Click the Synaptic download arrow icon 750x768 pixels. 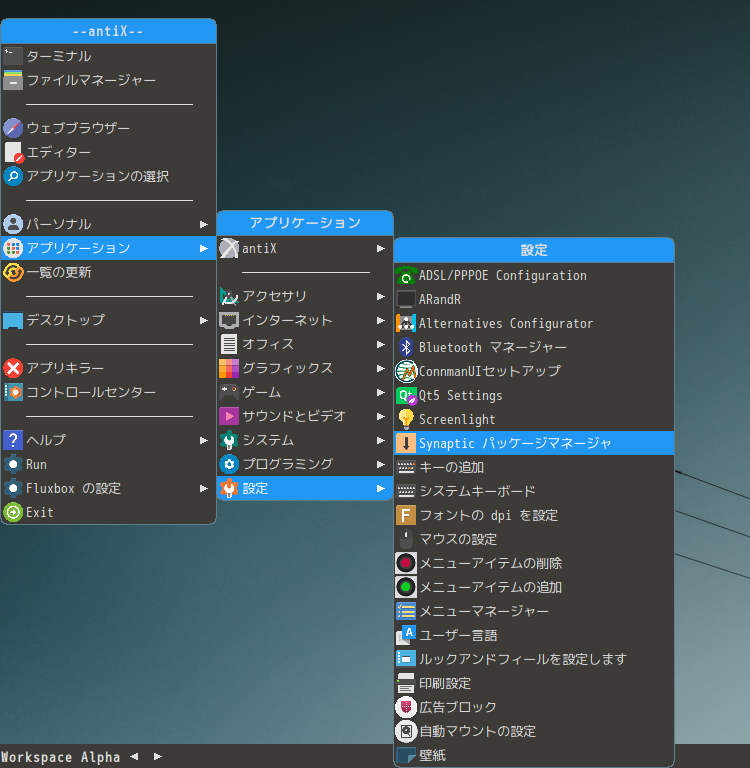pyautogui.click(x=406, y=443)
